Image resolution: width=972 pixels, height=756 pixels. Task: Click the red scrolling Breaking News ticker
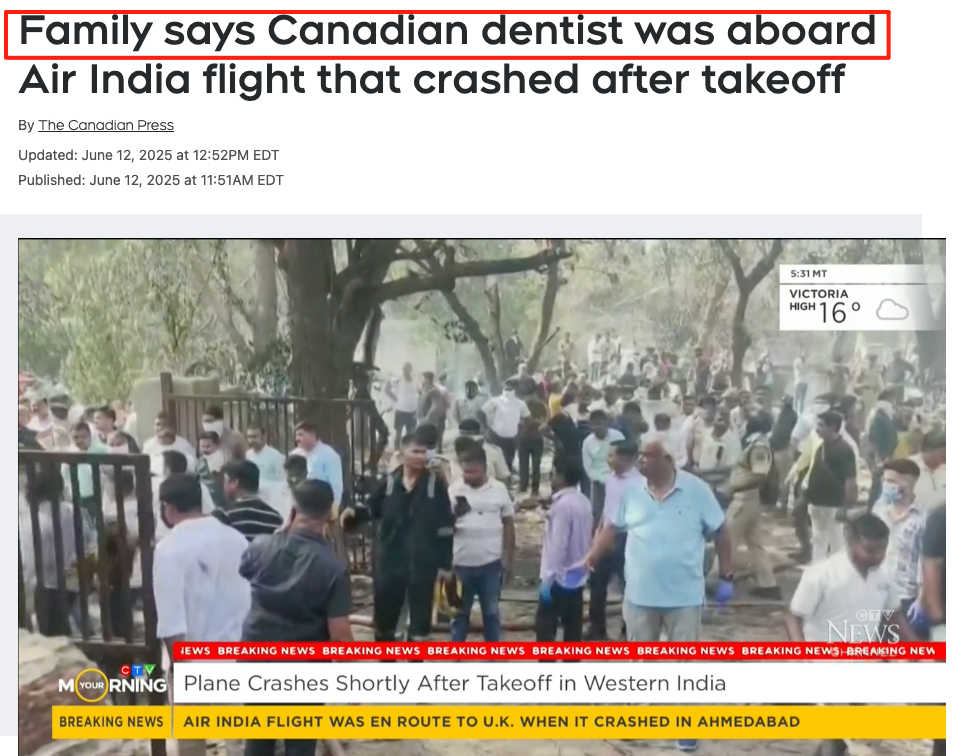coord(559,651)
